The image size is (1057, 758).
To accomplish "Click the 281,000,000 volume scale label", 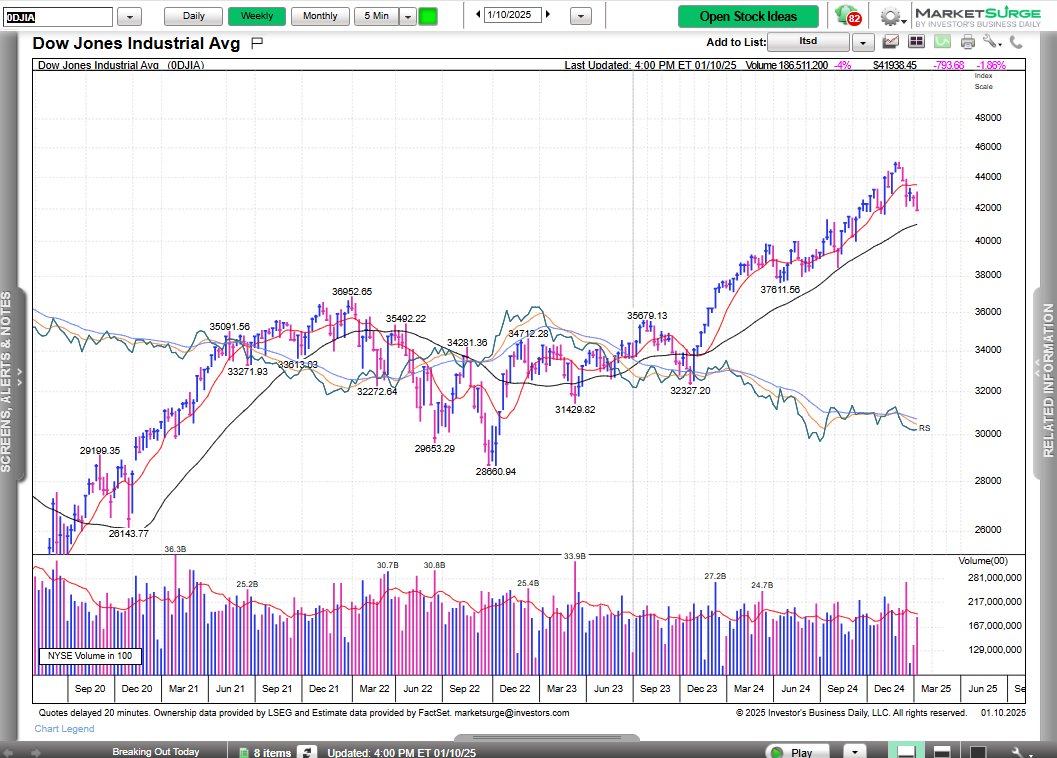I will (995, 577).
